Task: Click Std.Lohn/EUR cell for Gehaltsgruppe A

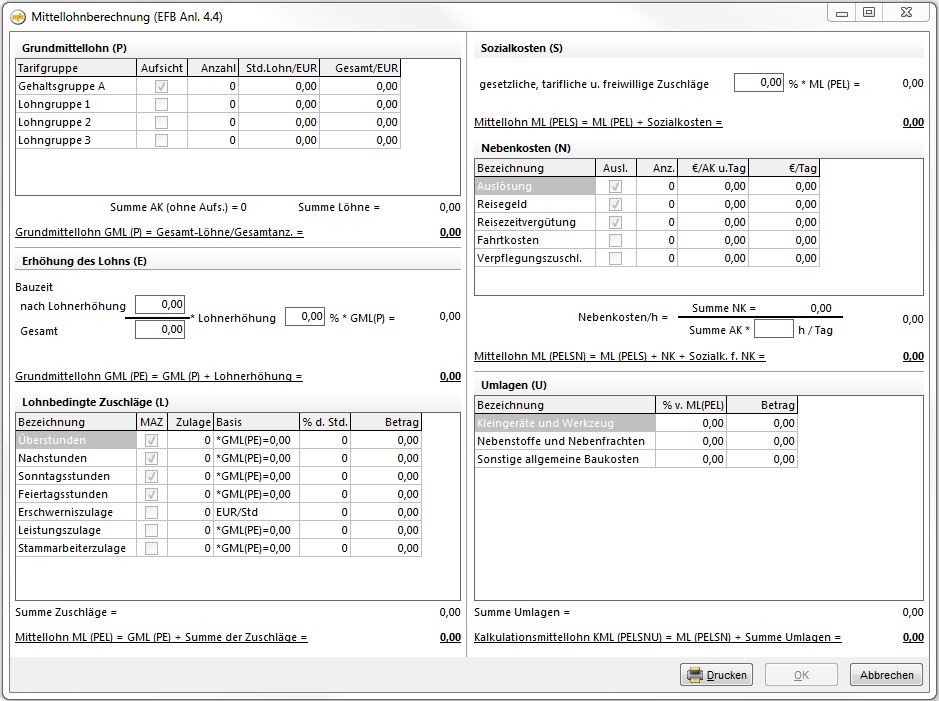Action: (x=279, y=86)
